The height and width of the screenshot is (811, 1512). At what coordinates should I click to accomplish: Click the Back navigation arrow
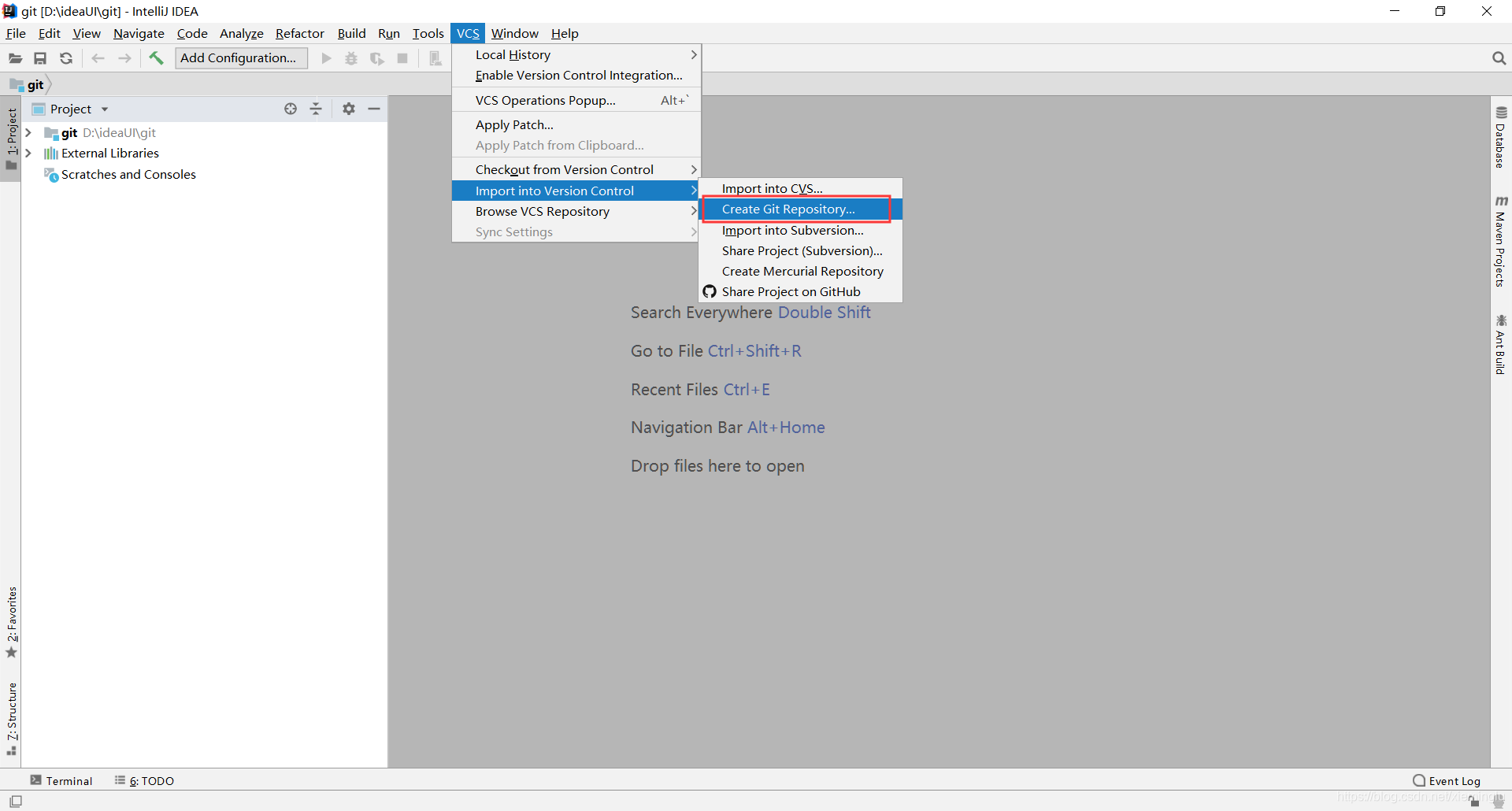click(98, 58)
